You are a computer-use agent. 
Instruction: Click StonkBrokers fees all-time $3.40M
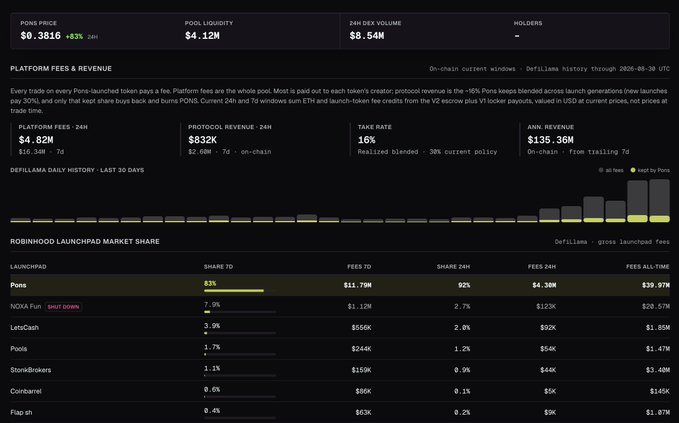point(658,370)
